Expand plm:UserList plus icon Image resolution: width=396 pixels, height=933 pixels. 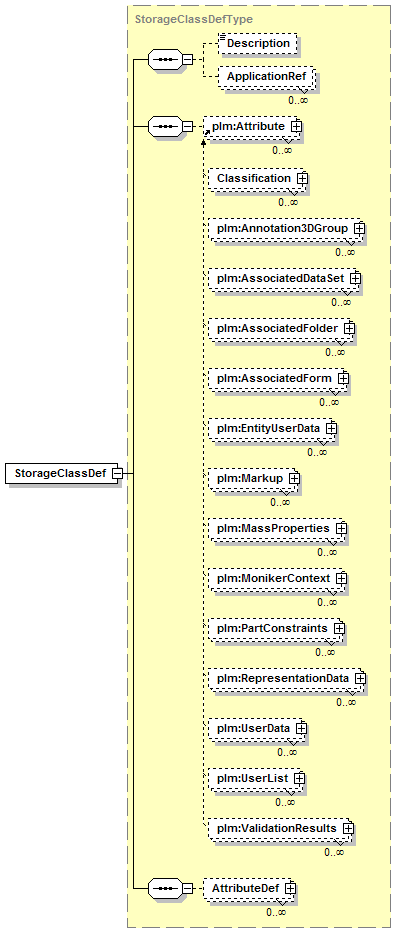click(299, 778)
